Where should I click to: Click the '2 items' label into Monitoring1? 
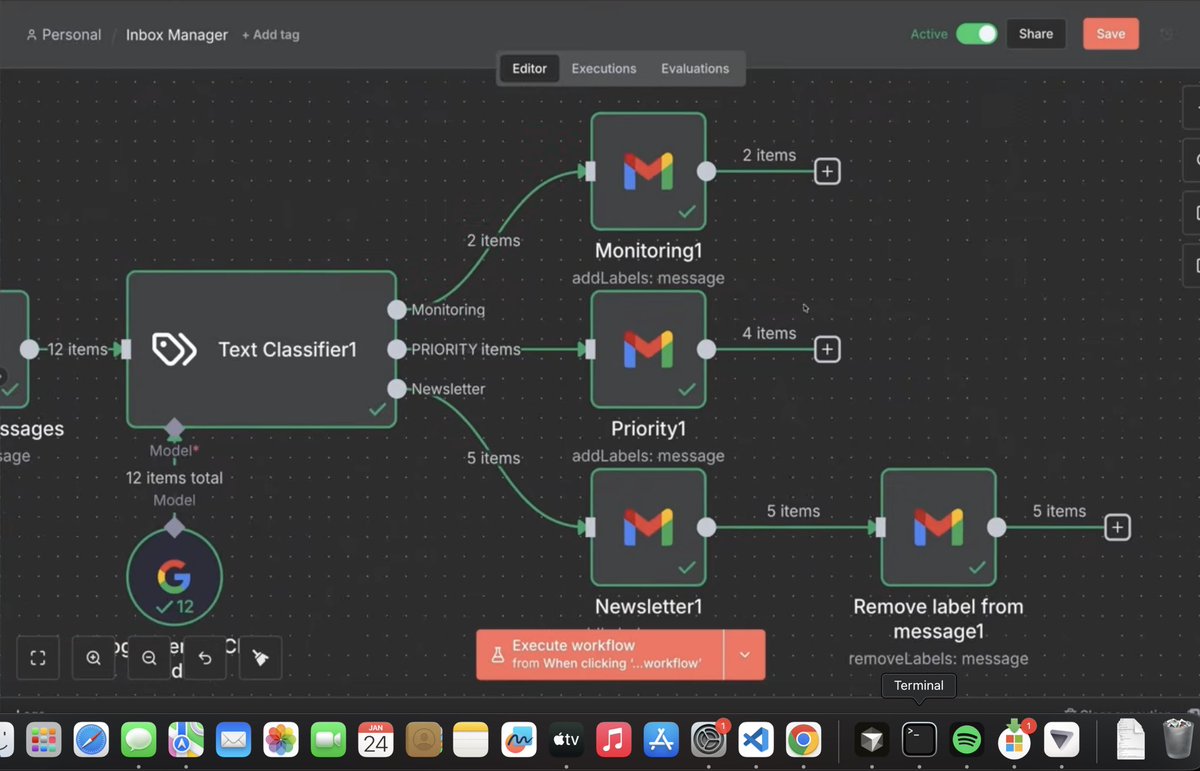tap(493, 240)
